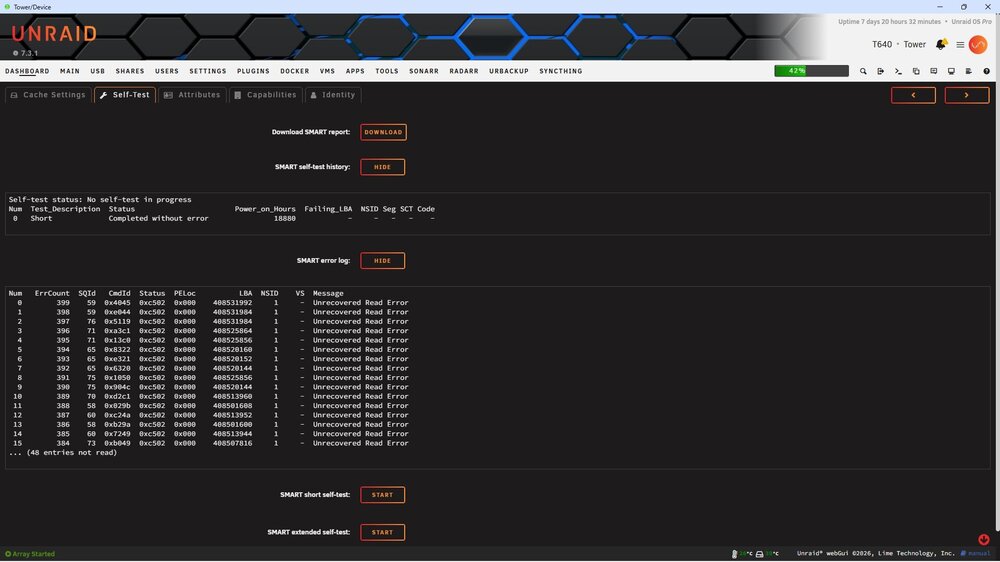Toggle the help question mark icon
Viewport: 1000px width, 562px height.
coord(986,71)
